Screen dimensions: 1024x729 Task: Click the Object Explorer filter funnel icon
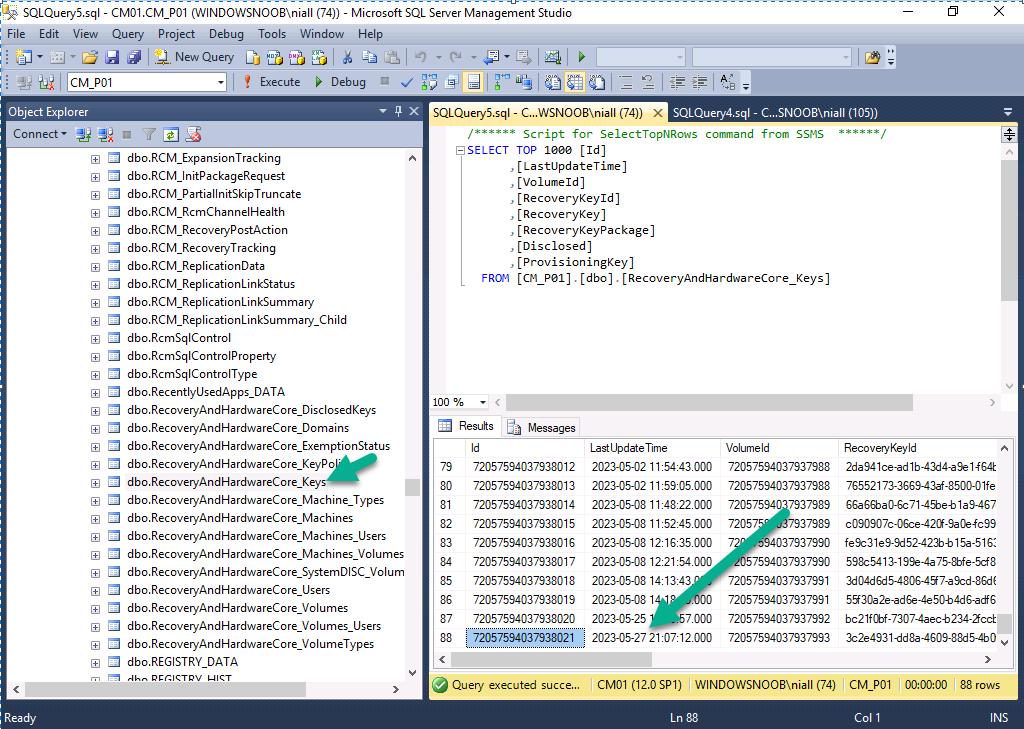[x=149, y=135]
